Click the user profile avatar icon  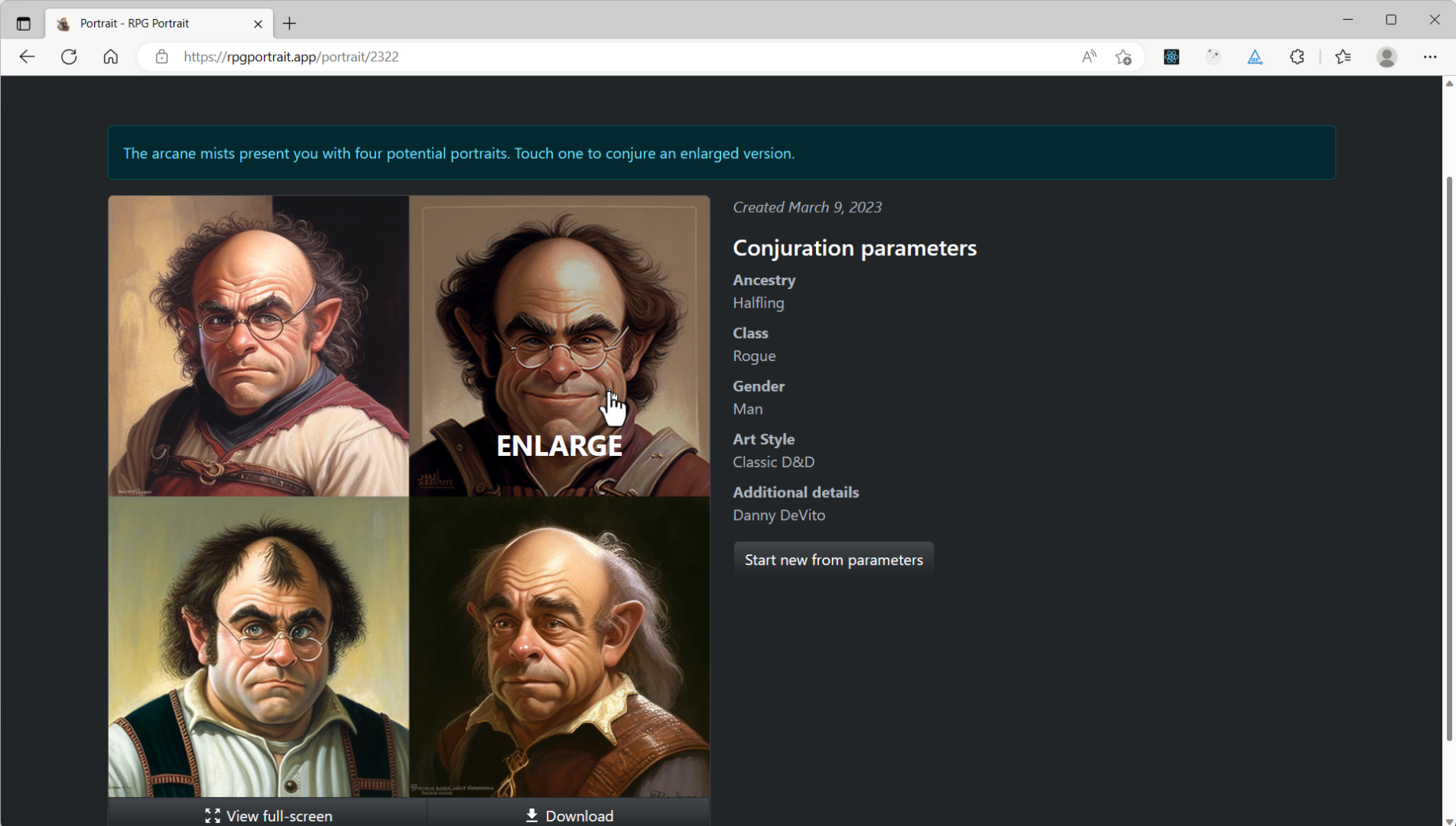tap(1387, 57)
